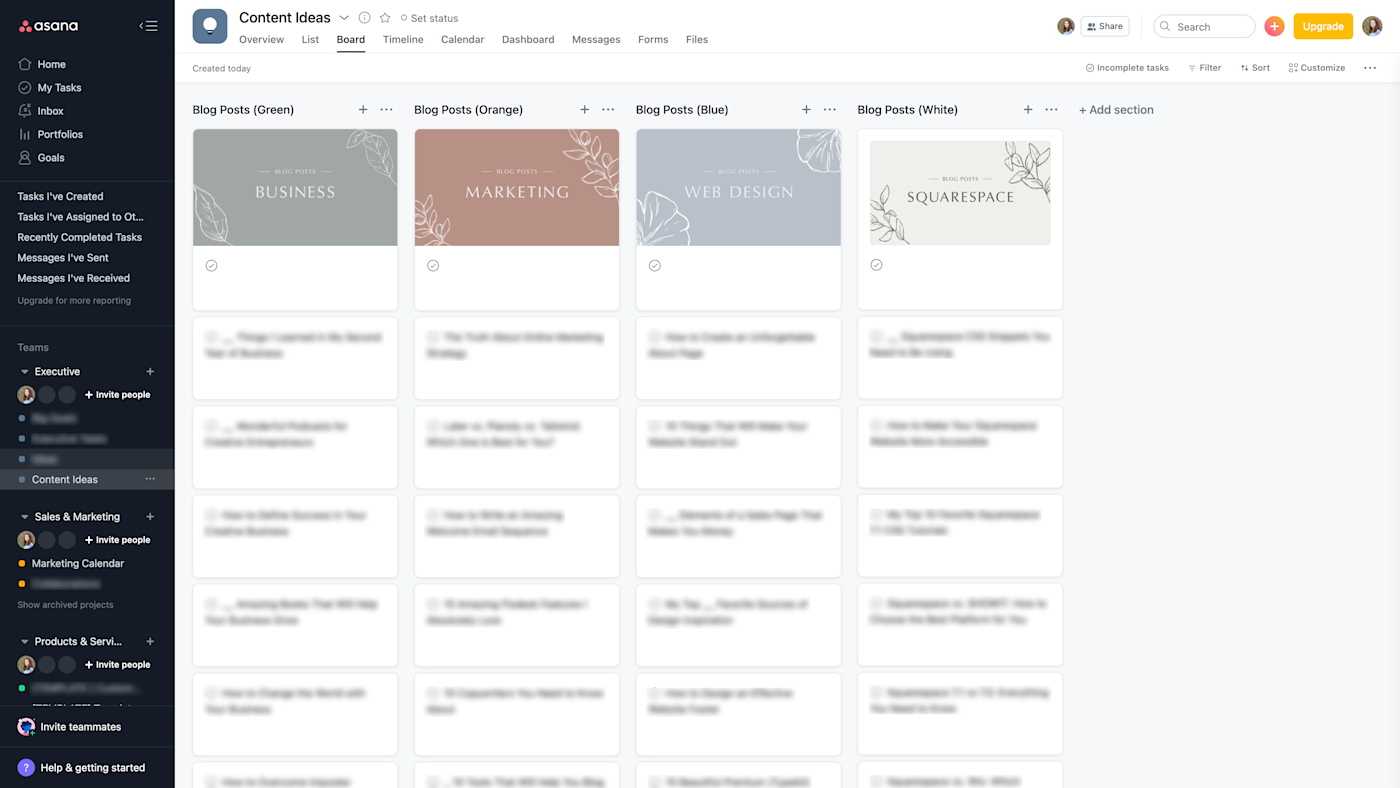The height and width of the screenshot is (788, 1400).
Task: Show project details with the info icon
Action: [364, 18]
